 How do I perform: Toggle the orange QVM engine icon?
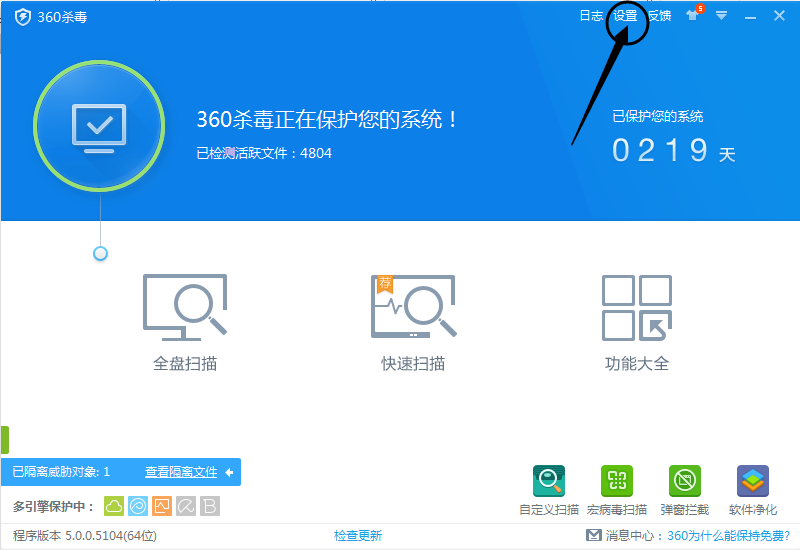[162, 506]
